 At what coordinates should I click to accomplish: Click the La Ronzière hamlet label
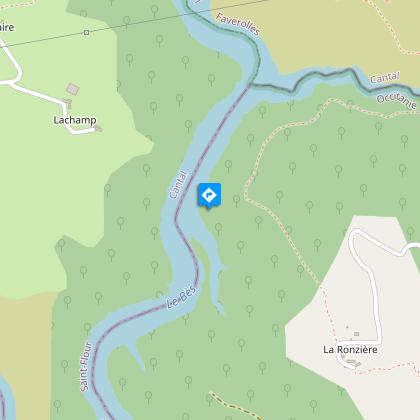pyautogui.click(x=350, y=349)
